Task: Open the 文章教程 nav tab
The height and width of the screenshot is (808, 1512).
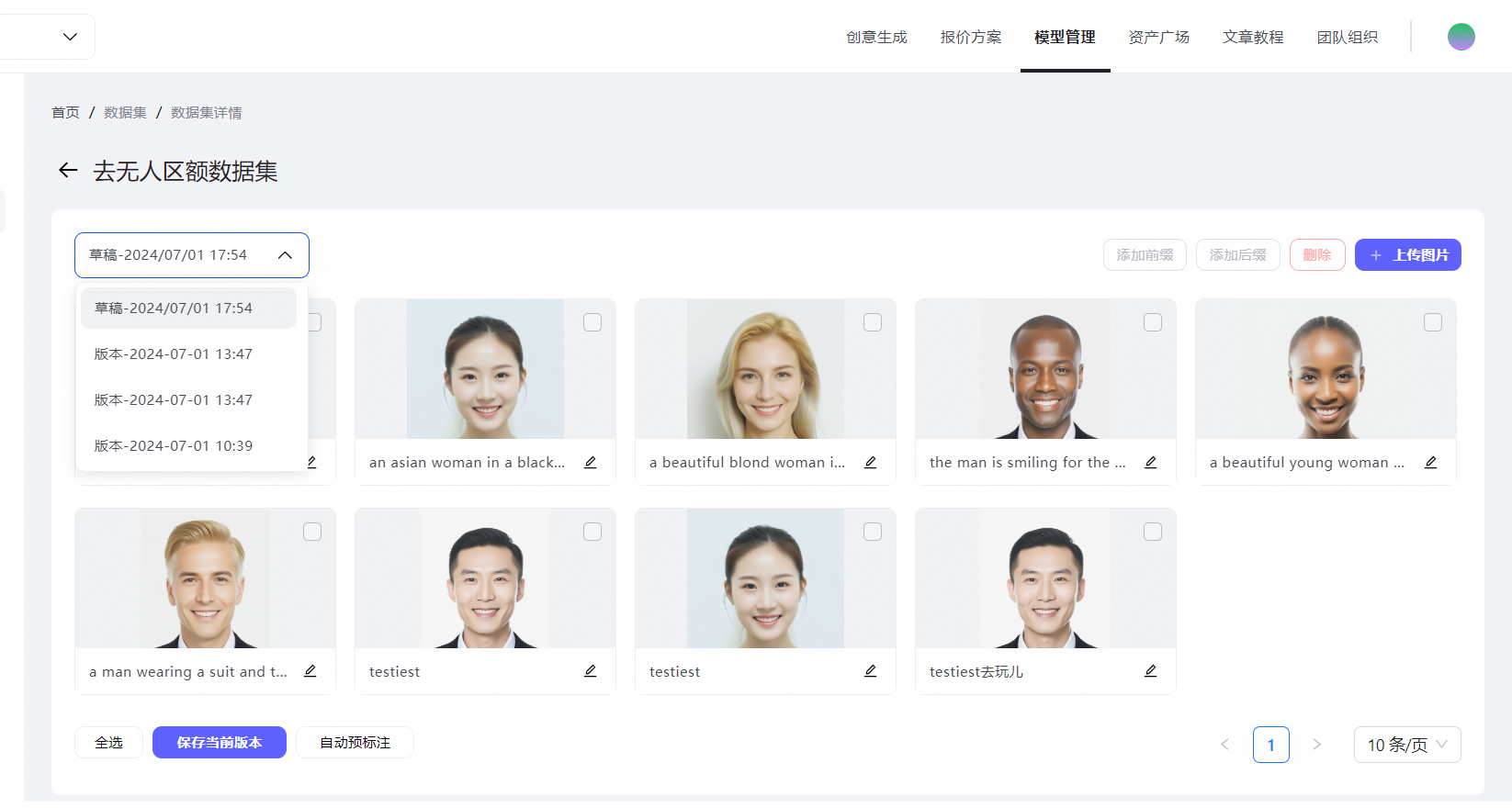Action: coord(1253,37)
